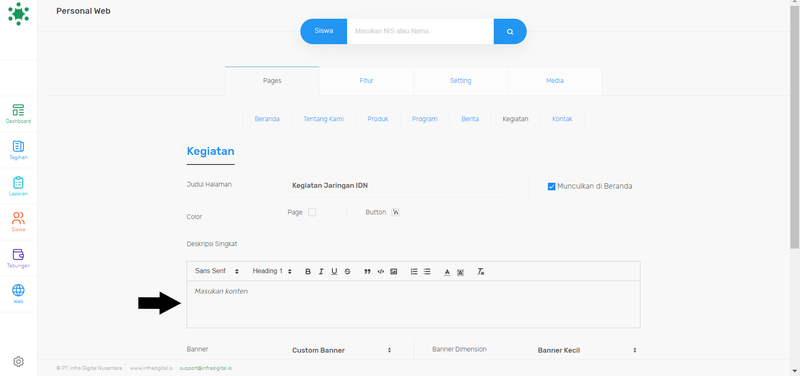
Task: Click the support@infradigital.io email link
Action: pos(206,368)
